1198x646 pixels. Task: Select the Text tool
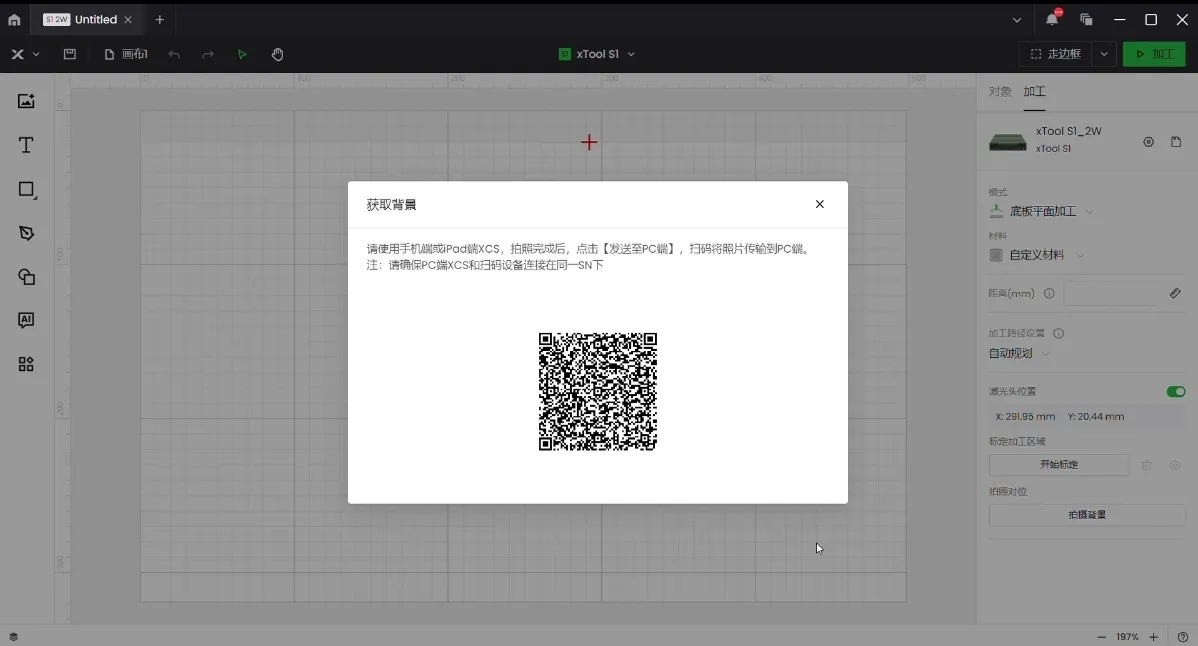[x=26, y=145]
